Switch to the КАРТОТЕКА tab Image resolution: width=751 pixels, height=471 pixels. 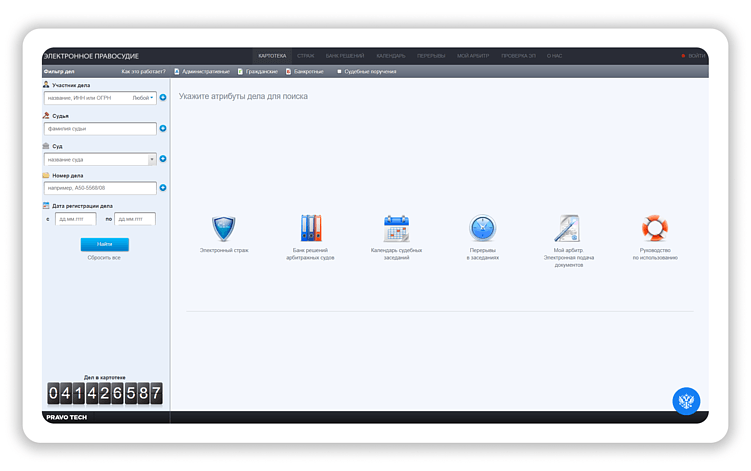coord(272,56)
